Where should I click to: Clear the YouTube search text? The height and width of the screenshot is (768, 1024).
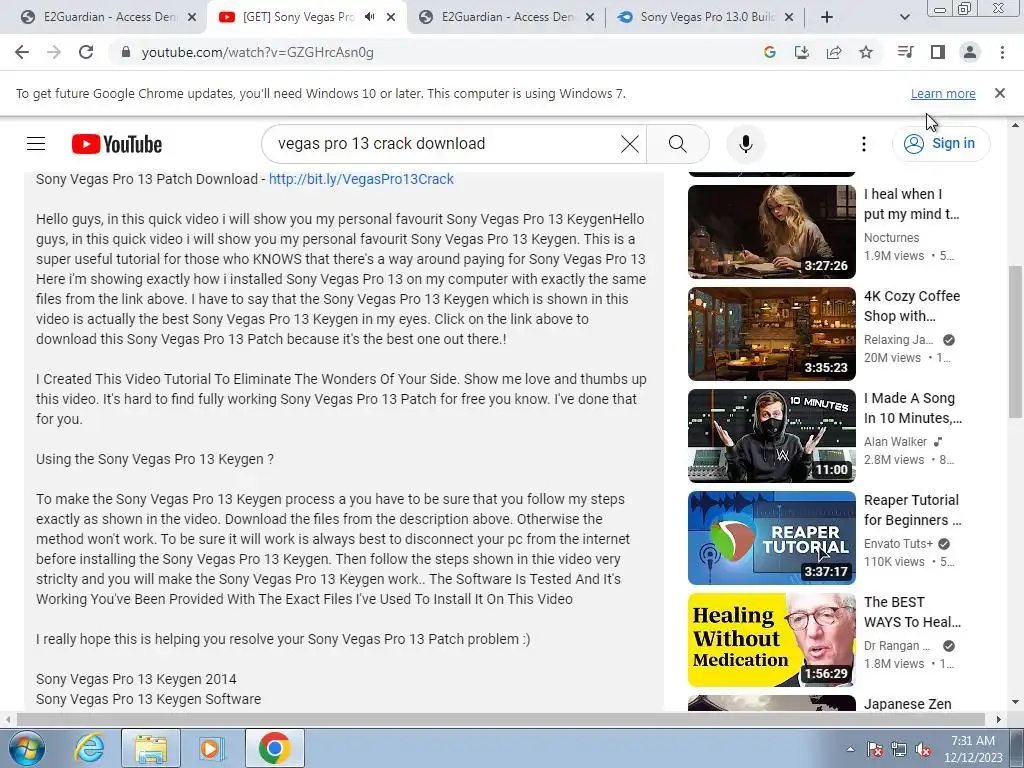pyautogui.click(x=630, y=144)
